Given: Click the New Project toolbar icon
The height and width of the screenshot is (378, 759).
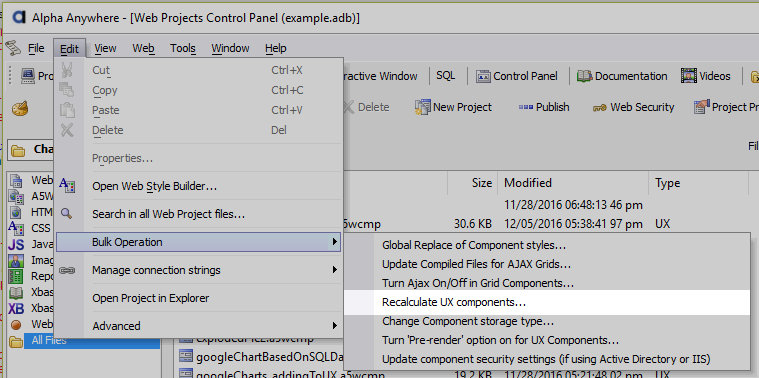Looking at the screenshot, I should coord(422,107).
